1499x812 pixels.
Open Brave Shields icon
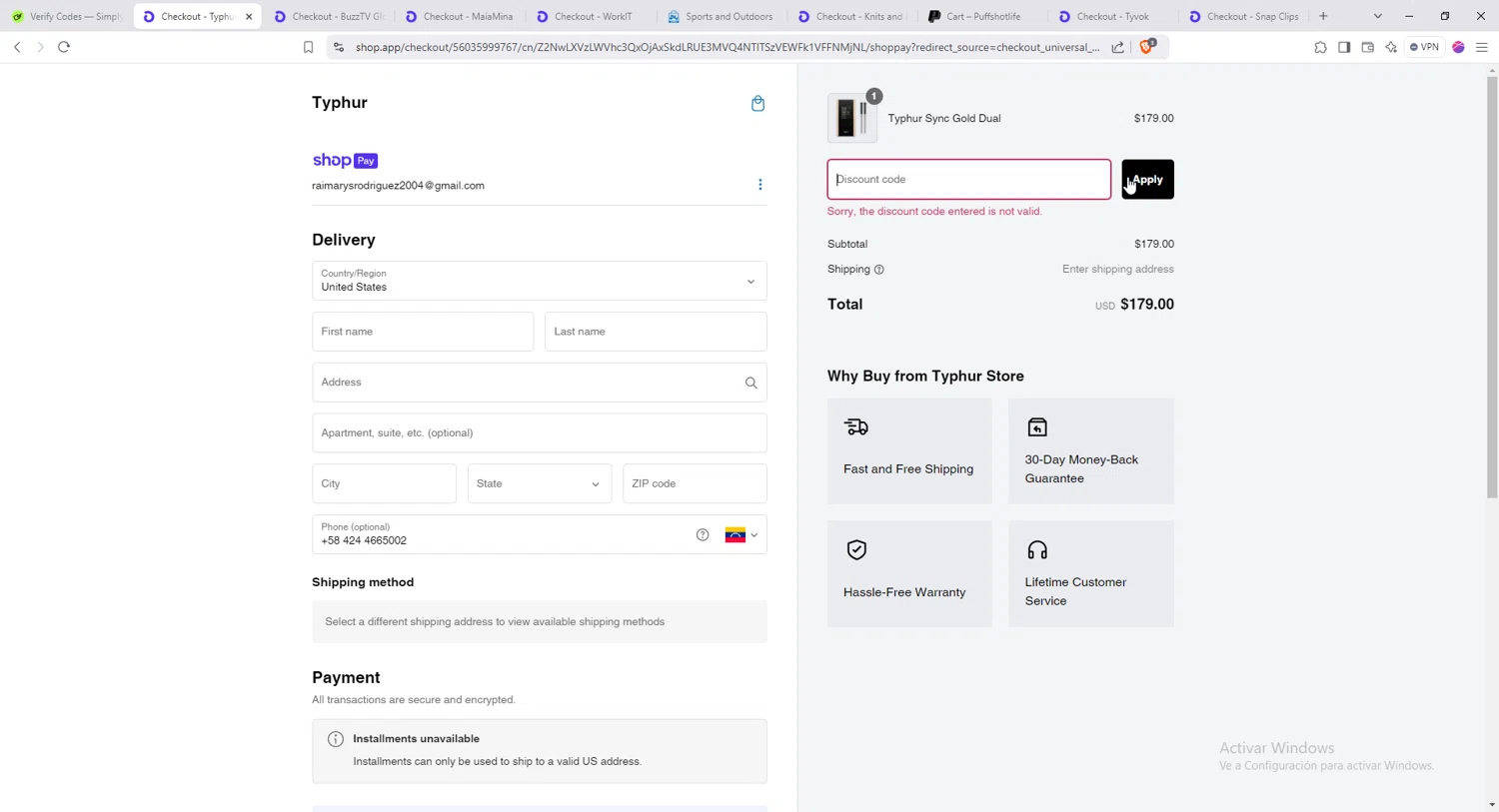pyautogui.click(x=1147, y=46)
